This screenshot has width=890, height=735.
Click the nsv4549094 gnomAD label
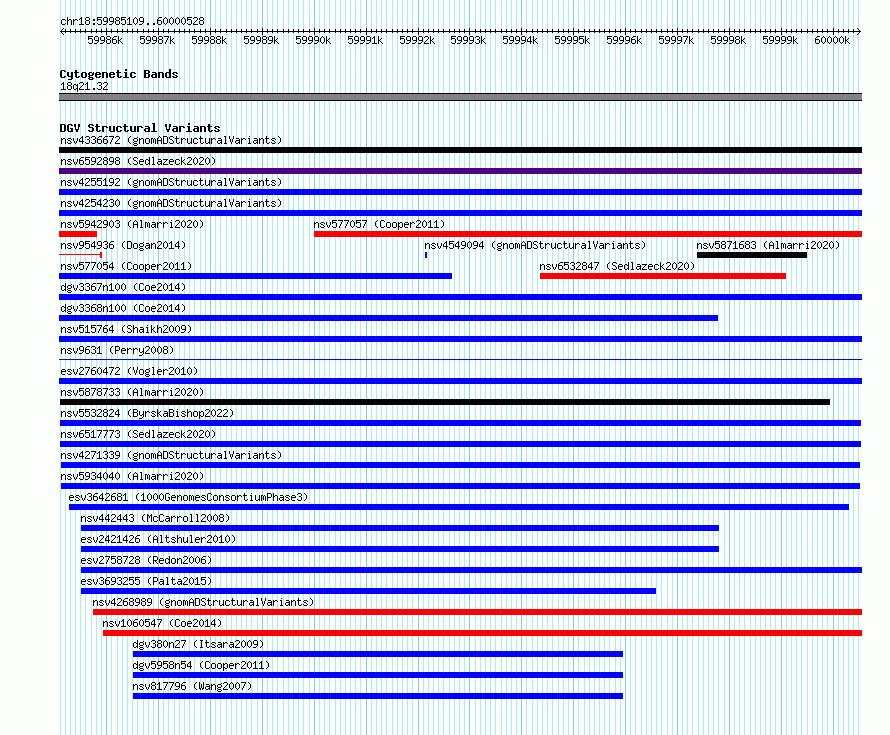[535, 245]
